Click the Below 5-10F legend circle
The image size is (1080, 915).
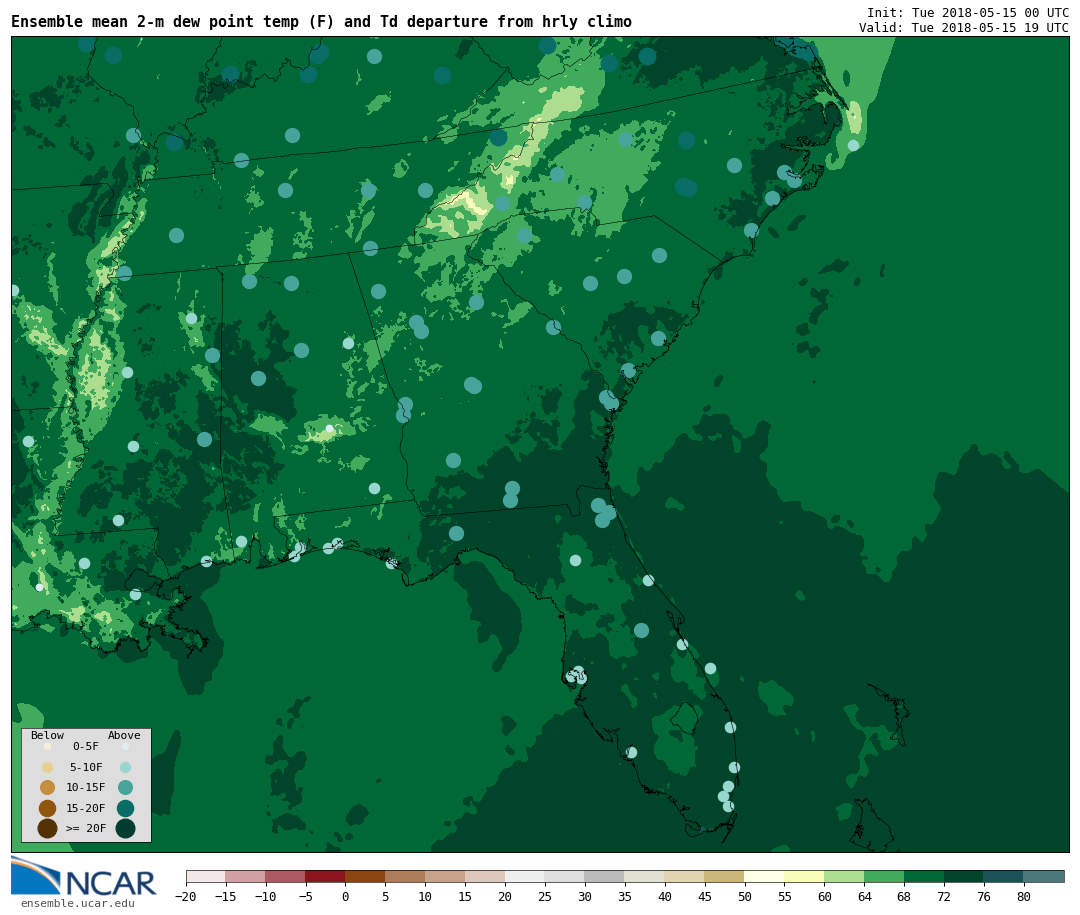48,768
